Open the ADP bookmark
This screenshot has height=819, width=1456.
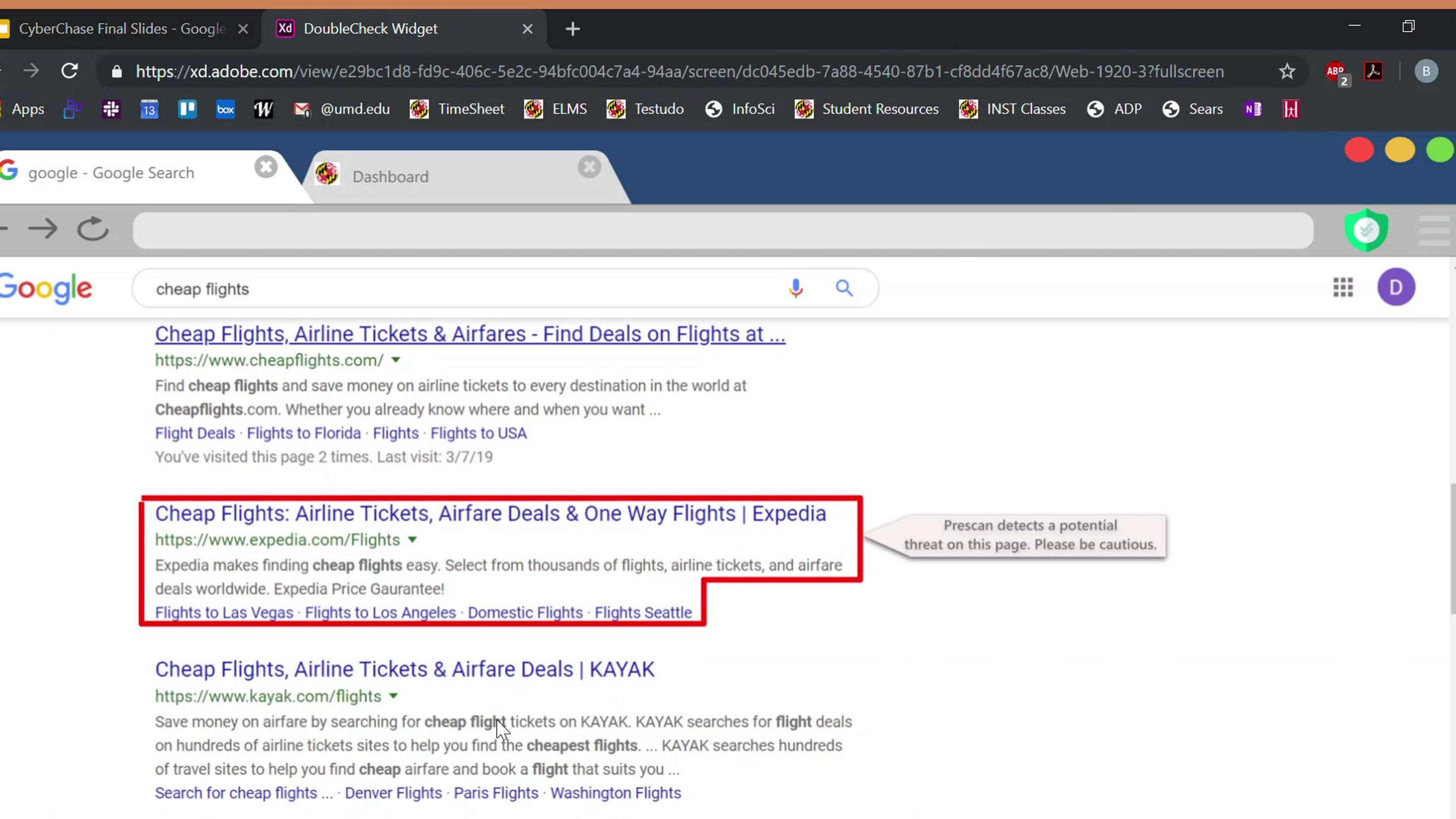point(1115,109)
